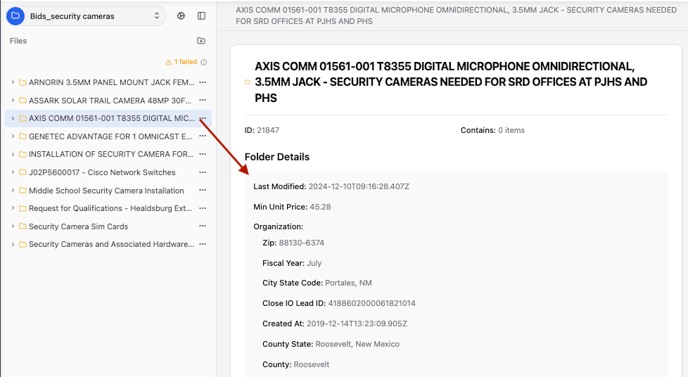Click County value Roosevelt

(x=311, y=364)
